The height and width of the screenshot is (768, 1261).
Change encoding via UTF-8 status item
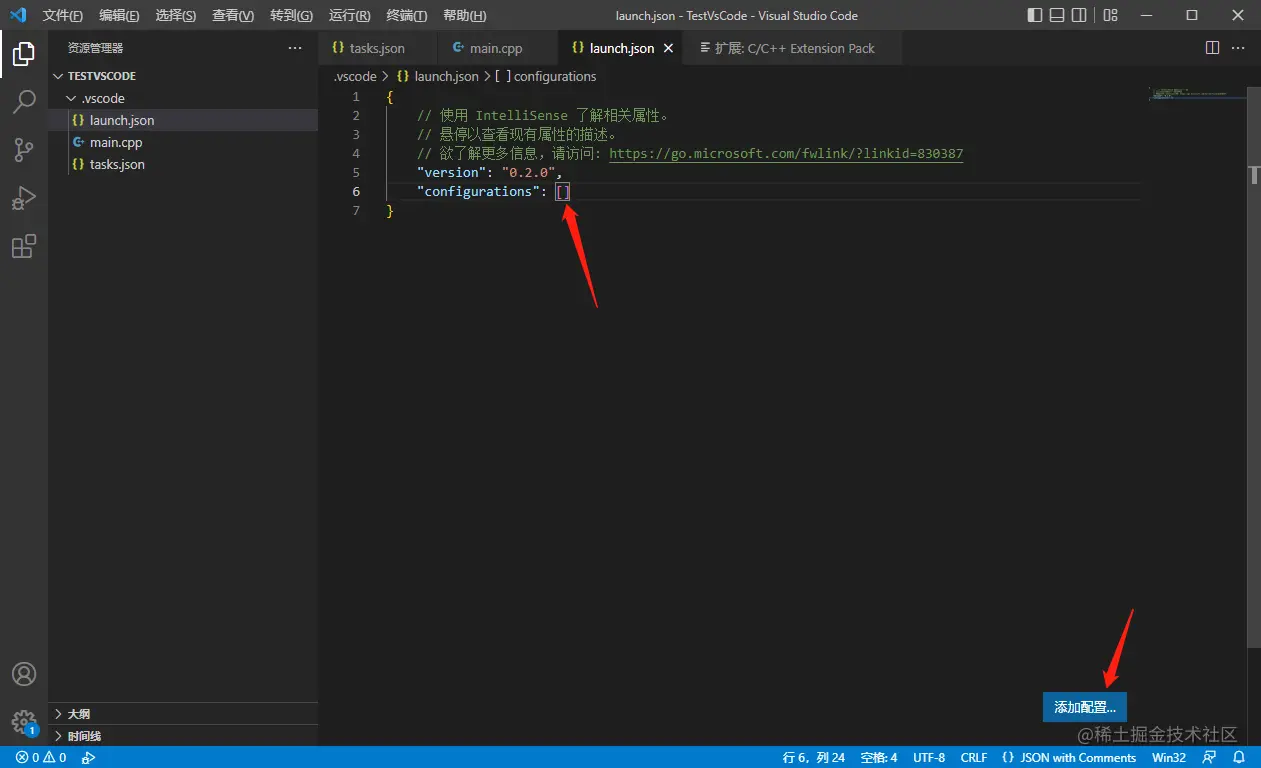[929, 757]
